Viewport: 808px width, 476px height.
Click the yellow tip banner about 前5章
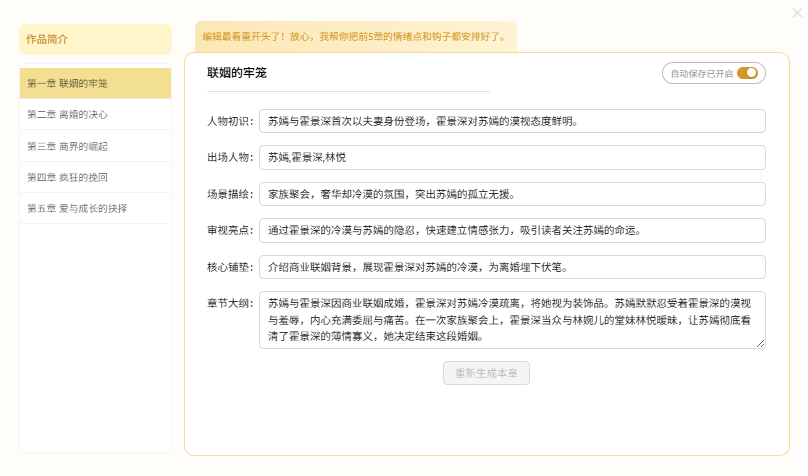(x=356, y=37)
